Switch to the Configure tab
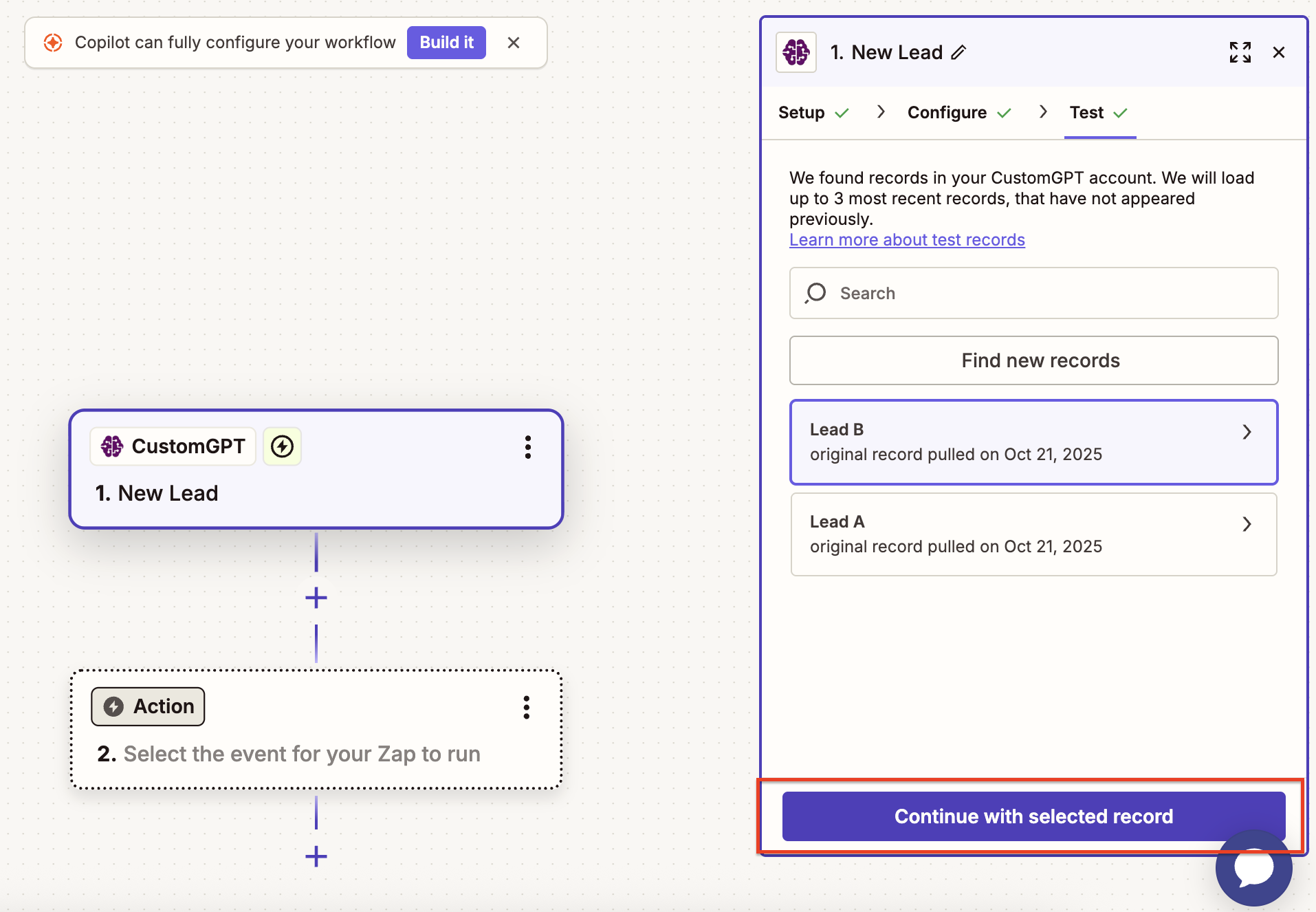This screenshot has height=912, width=1316. [x=959, y=113]
